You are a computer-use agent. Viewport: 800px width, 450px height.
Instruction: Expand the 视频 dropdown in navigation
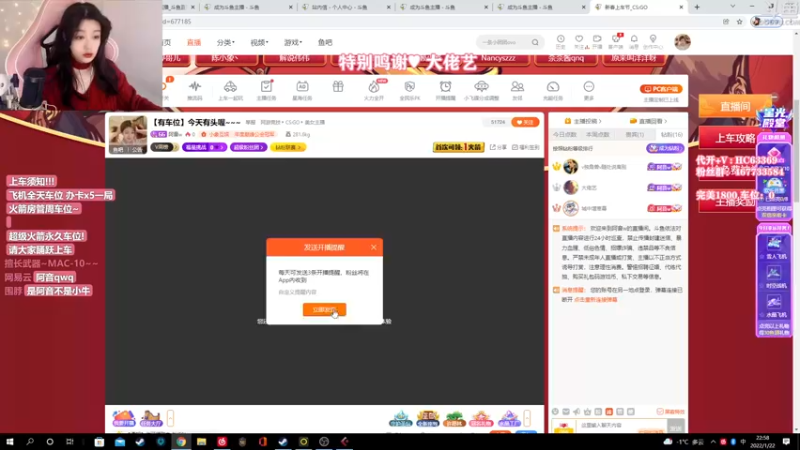pyautogui.click(x=259, y=42)
